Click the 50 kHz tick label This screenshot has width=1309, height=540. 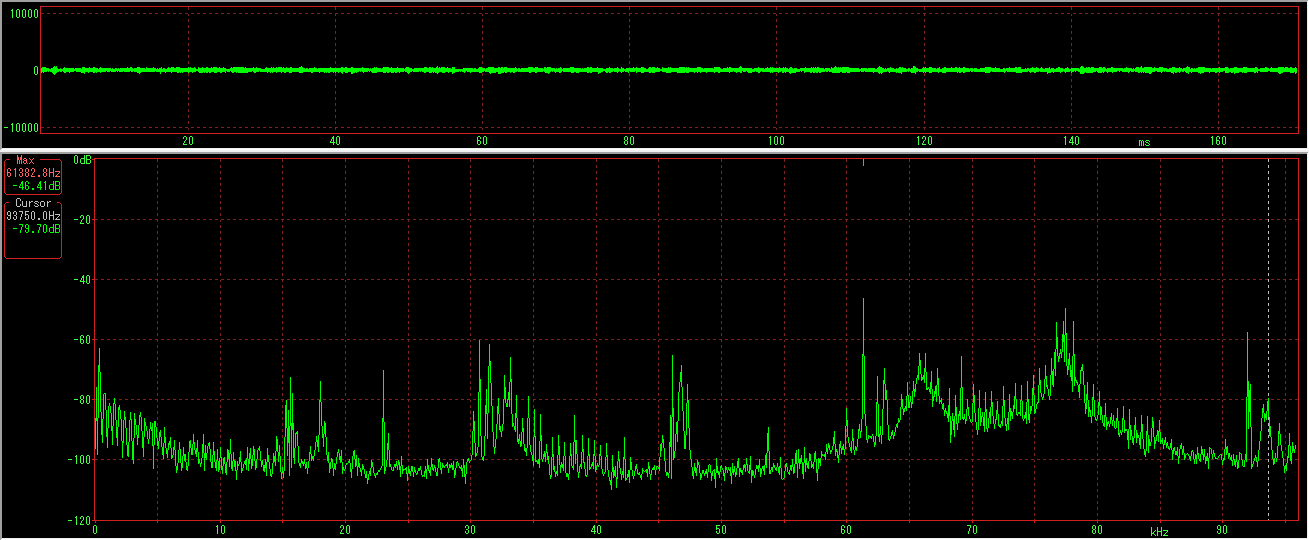[x=721, y=531]
